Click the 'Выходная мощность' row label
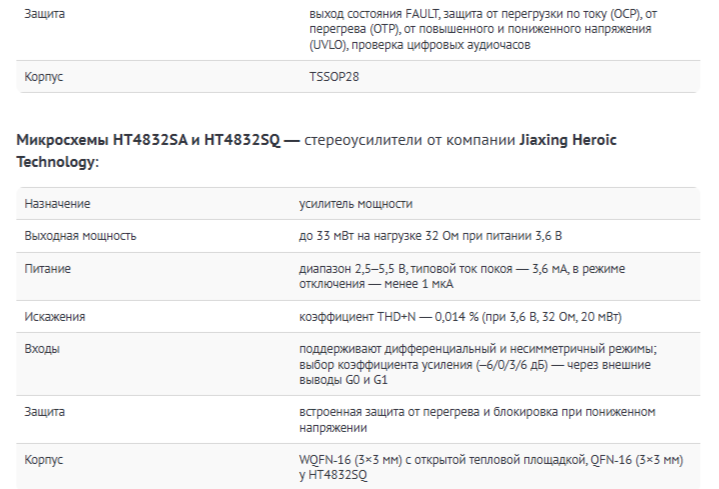The width and height of the screenshot is (719, 489). pyautogui.click(x=80, y=236)
